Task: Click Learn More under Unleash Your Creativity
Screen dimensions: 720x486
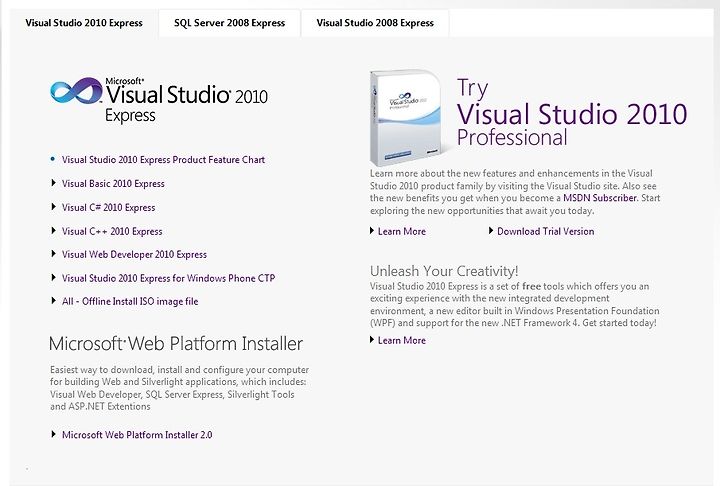Action: 402,340
